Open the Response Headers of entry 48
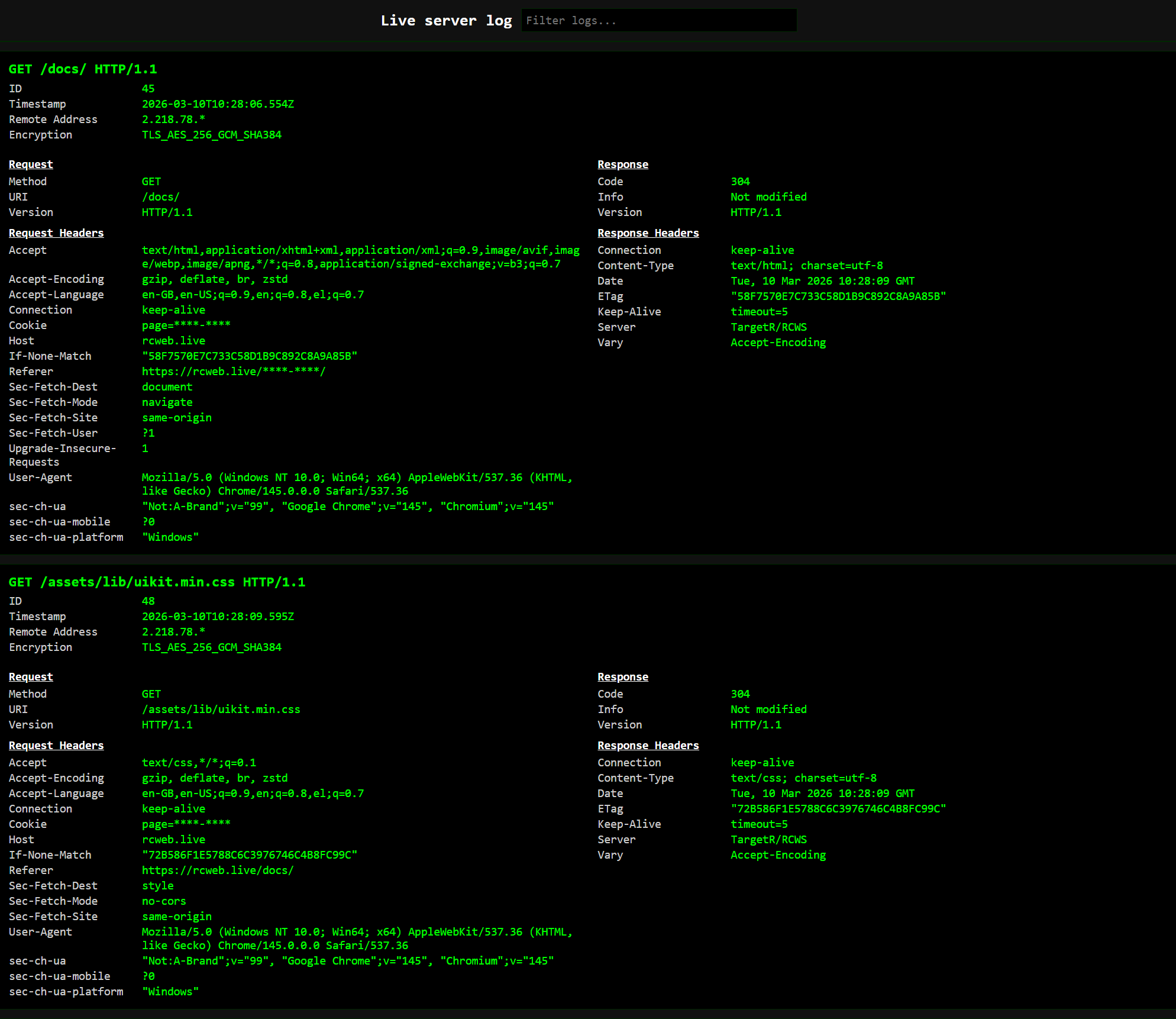 (x=648, y=745)
